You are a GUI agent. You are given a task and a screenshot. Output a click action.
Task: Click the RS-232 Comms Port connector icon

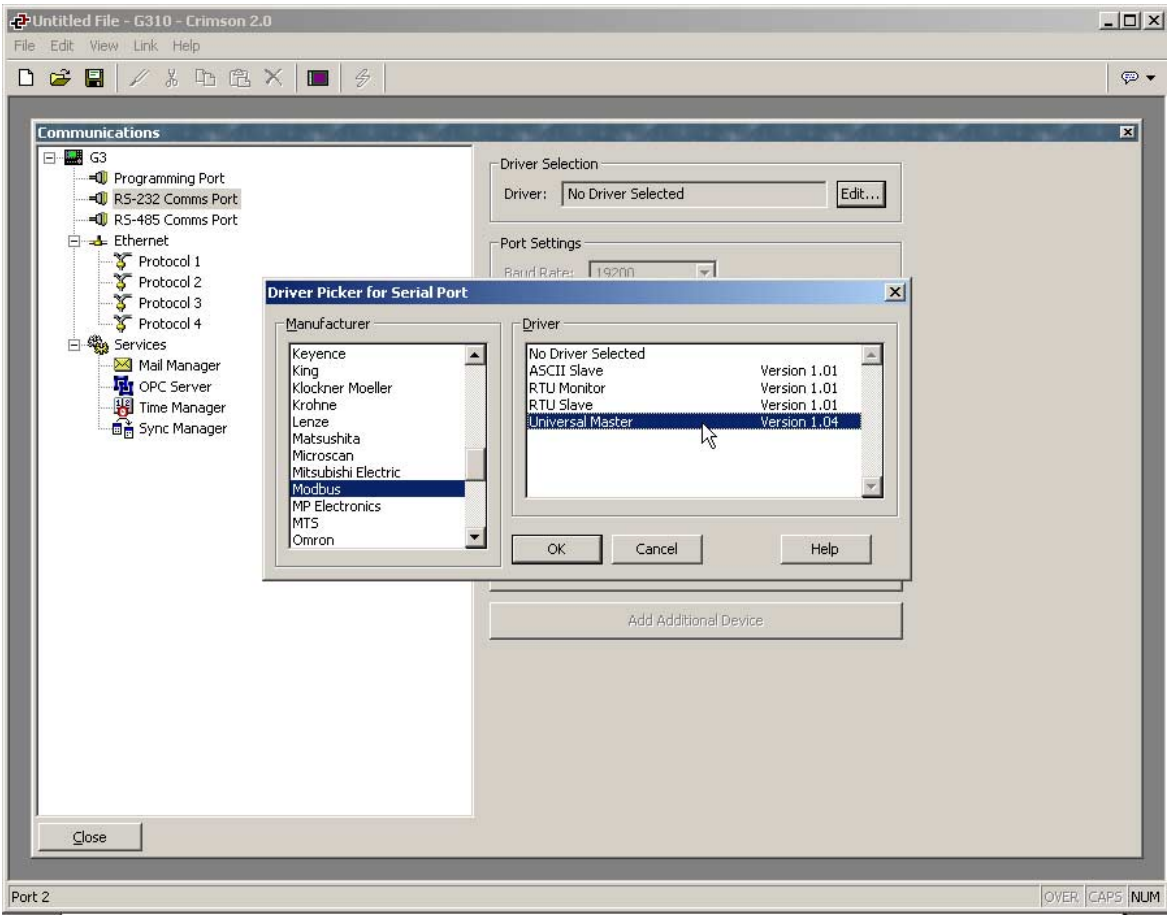click(x=98, y=199)
